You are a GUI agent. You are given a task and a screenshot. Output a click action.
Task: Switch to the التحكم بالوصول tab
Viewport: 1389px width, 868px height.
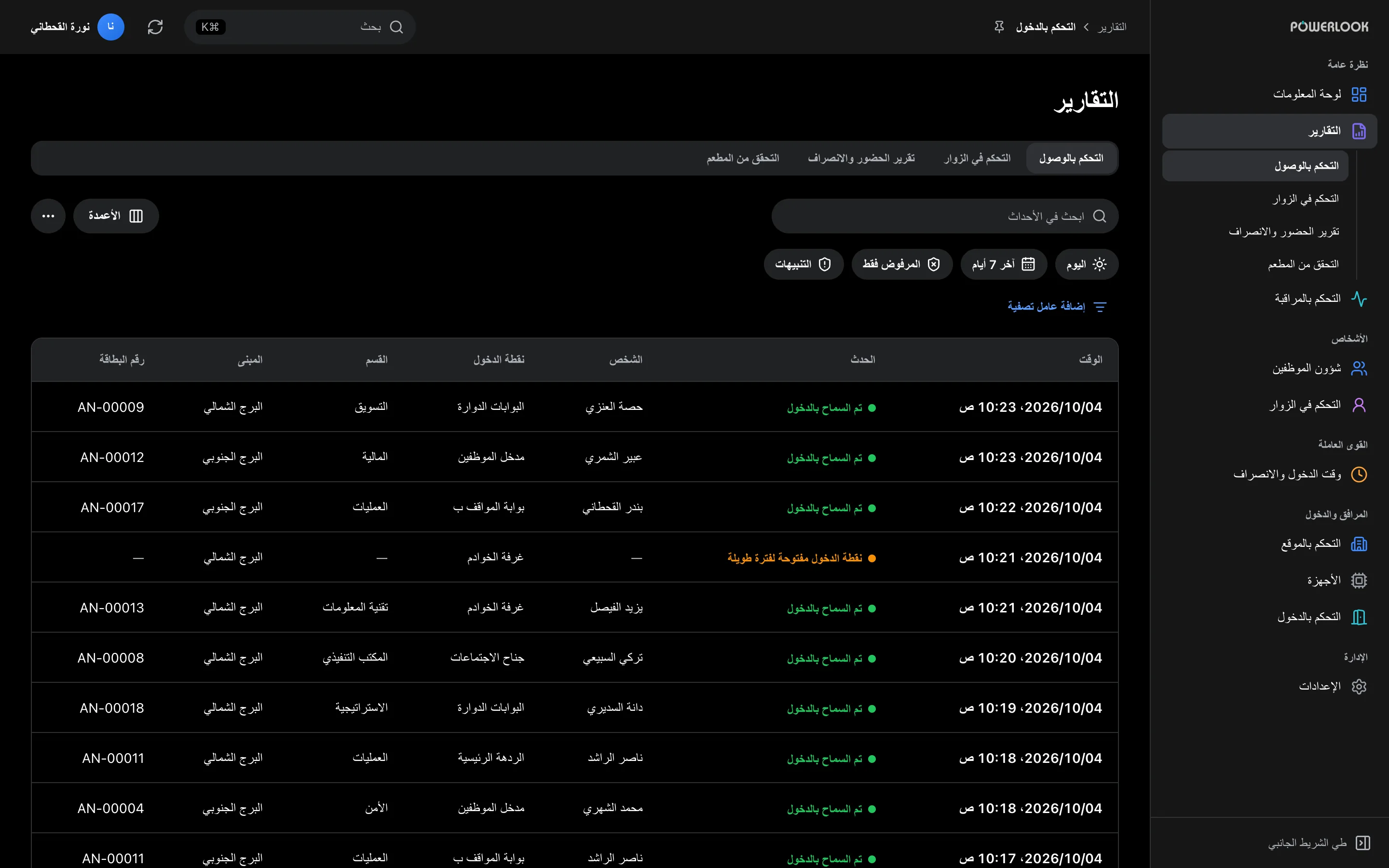[1071, 159]
